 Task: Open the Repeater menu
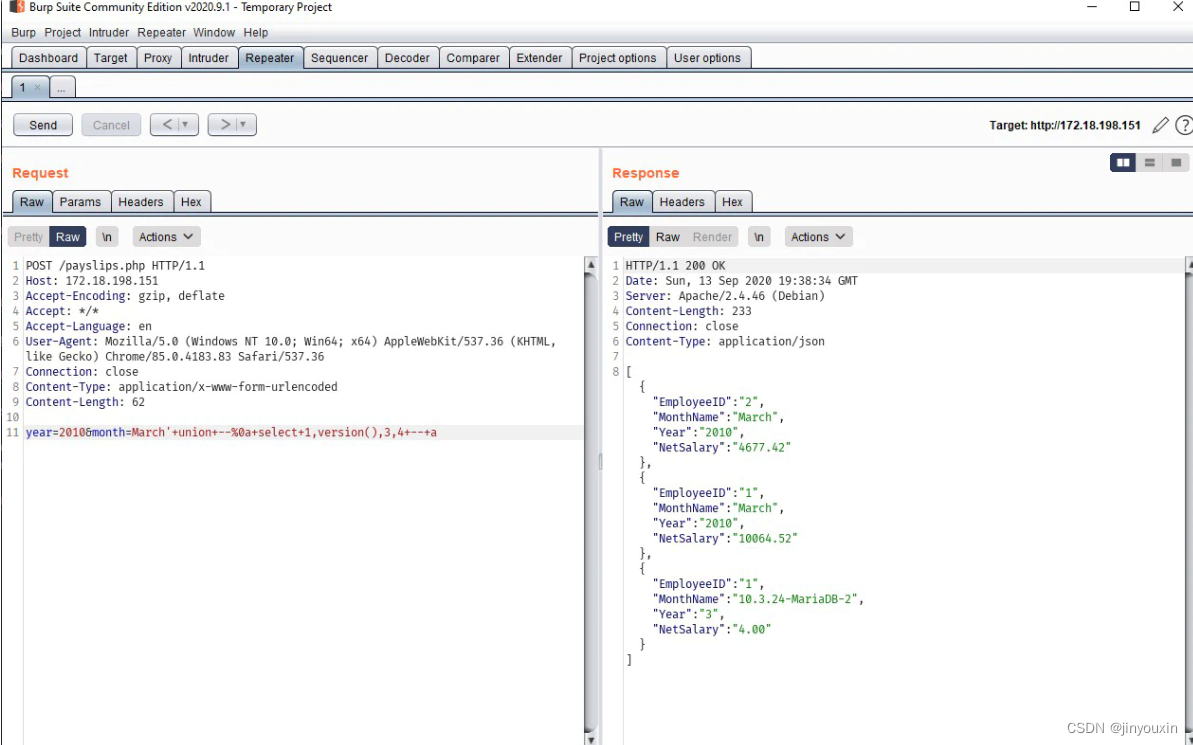tap(161, 33)
